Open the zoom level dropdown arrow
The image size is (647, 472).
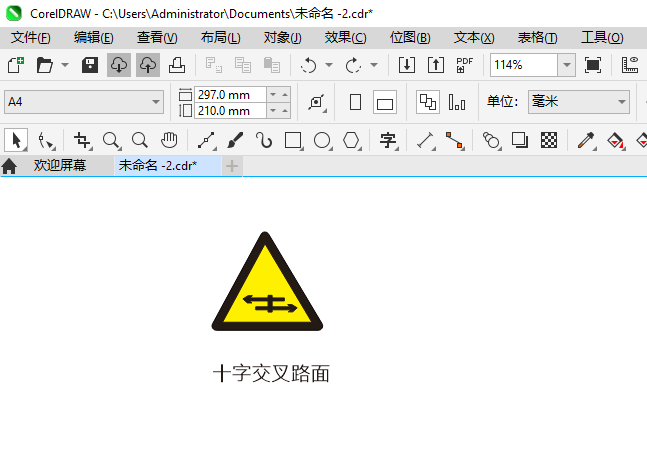point(567,65)
